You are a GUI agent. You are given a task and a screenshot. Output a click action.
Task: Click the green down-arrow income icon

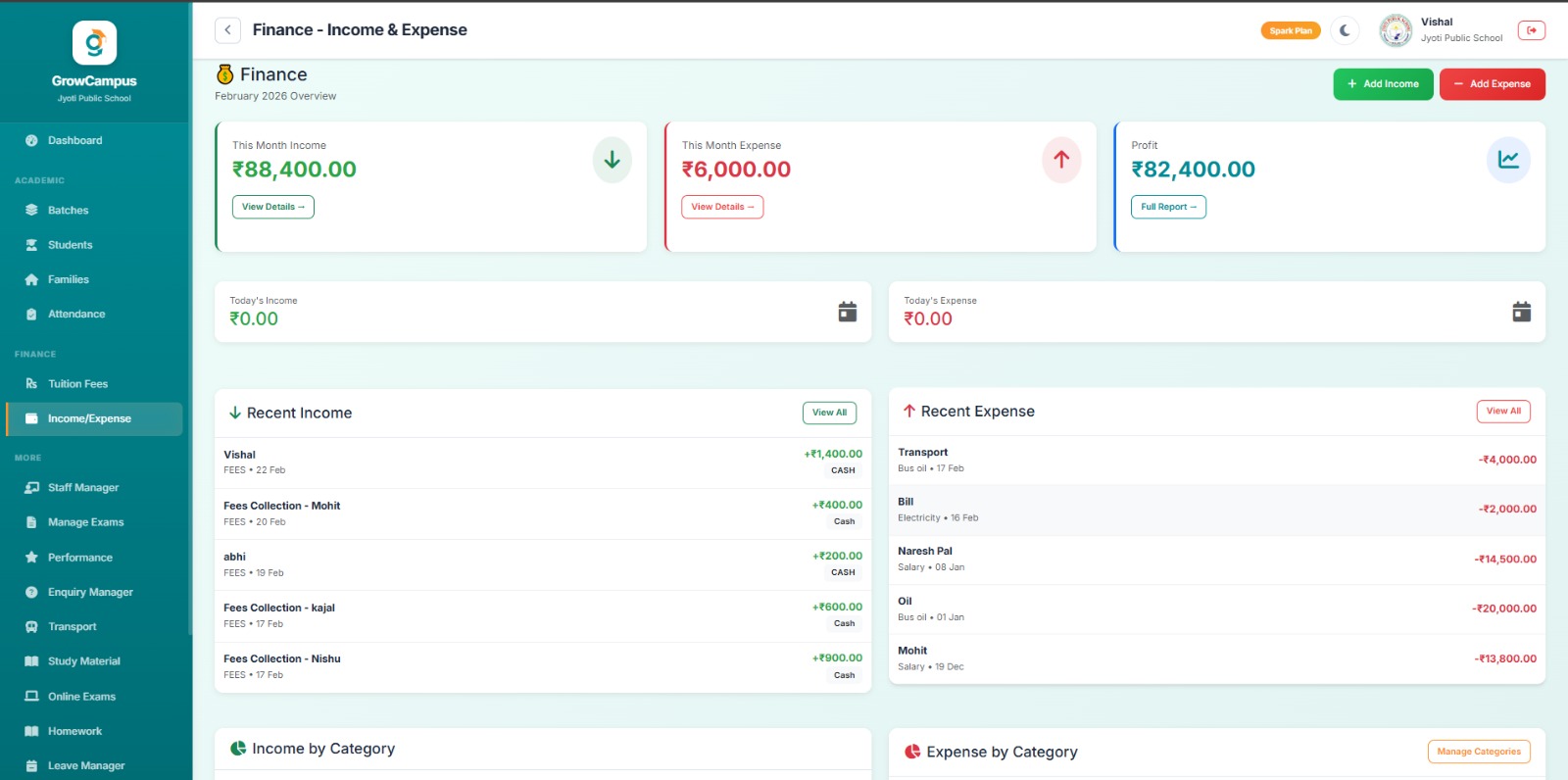(612, 160)
